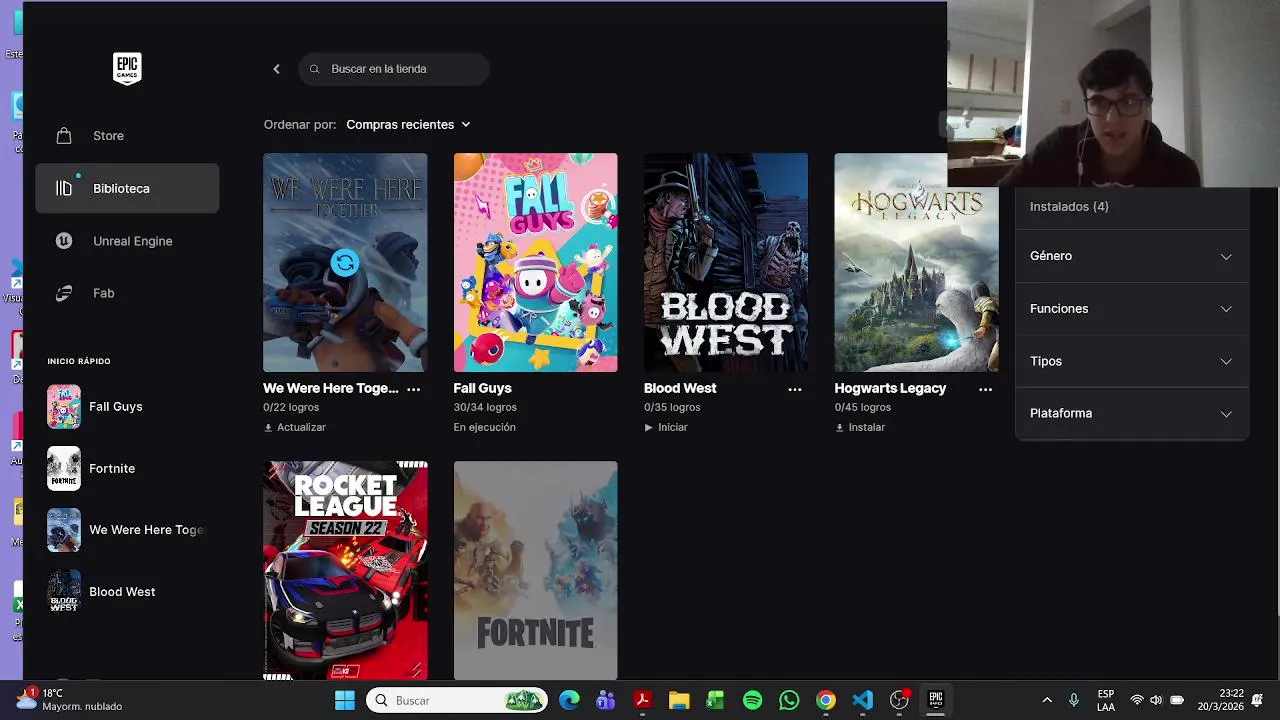This screenshot has width=1280, height=720.
Task: Expand the Género filter
Action: (1131, 256)
